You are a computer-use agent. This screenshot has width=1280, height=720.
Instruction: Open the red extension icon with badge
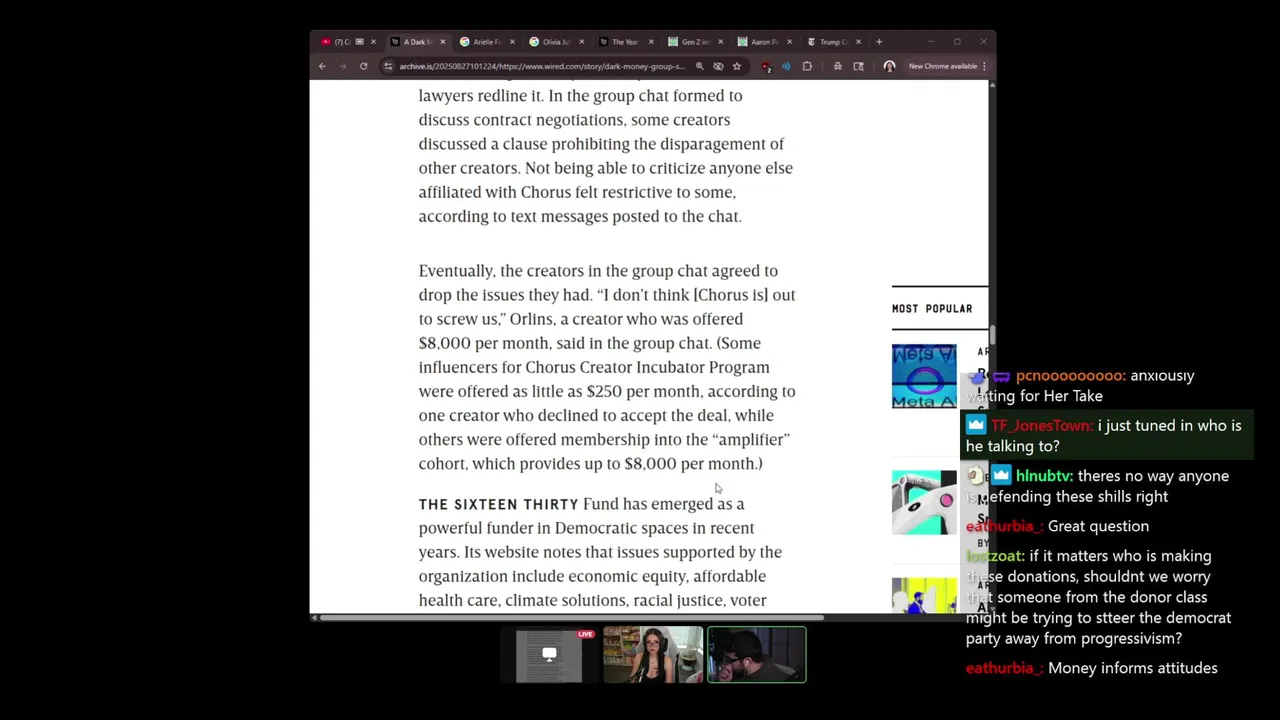click(x=766, y=67)
